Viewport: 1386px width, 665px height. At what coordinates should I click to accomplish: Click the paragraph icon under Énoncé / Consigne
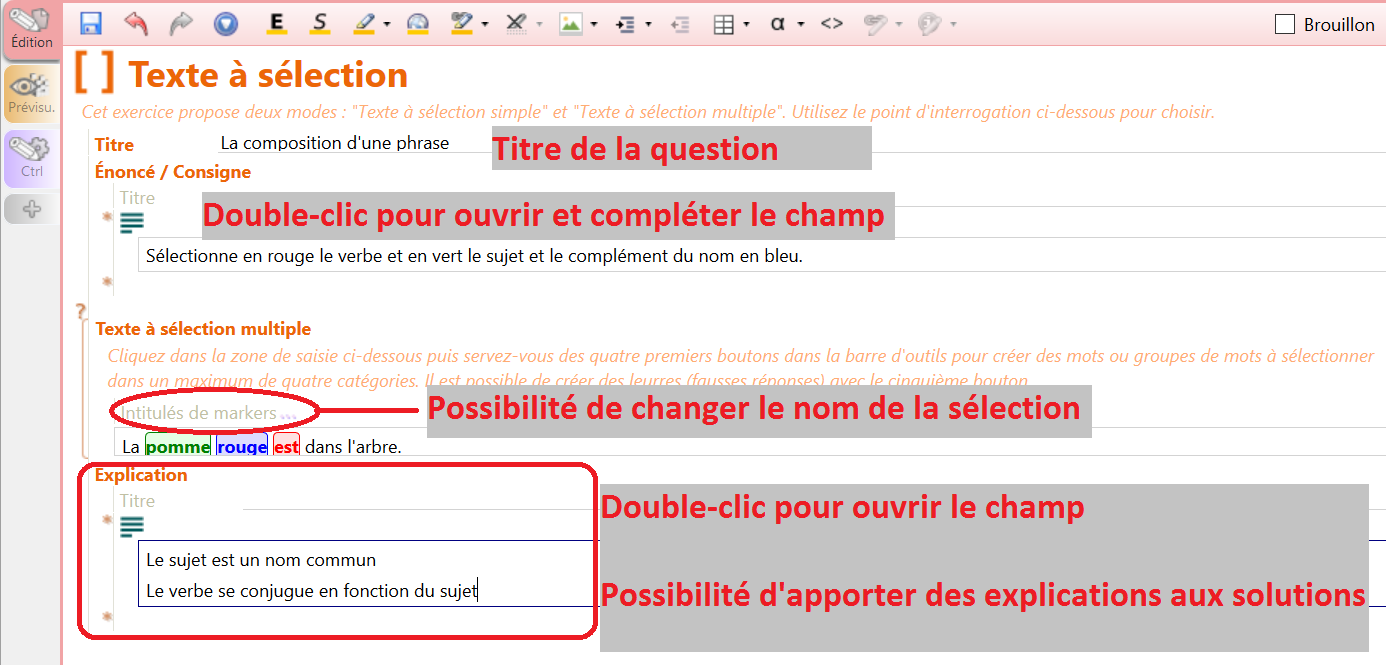[132, 223]
